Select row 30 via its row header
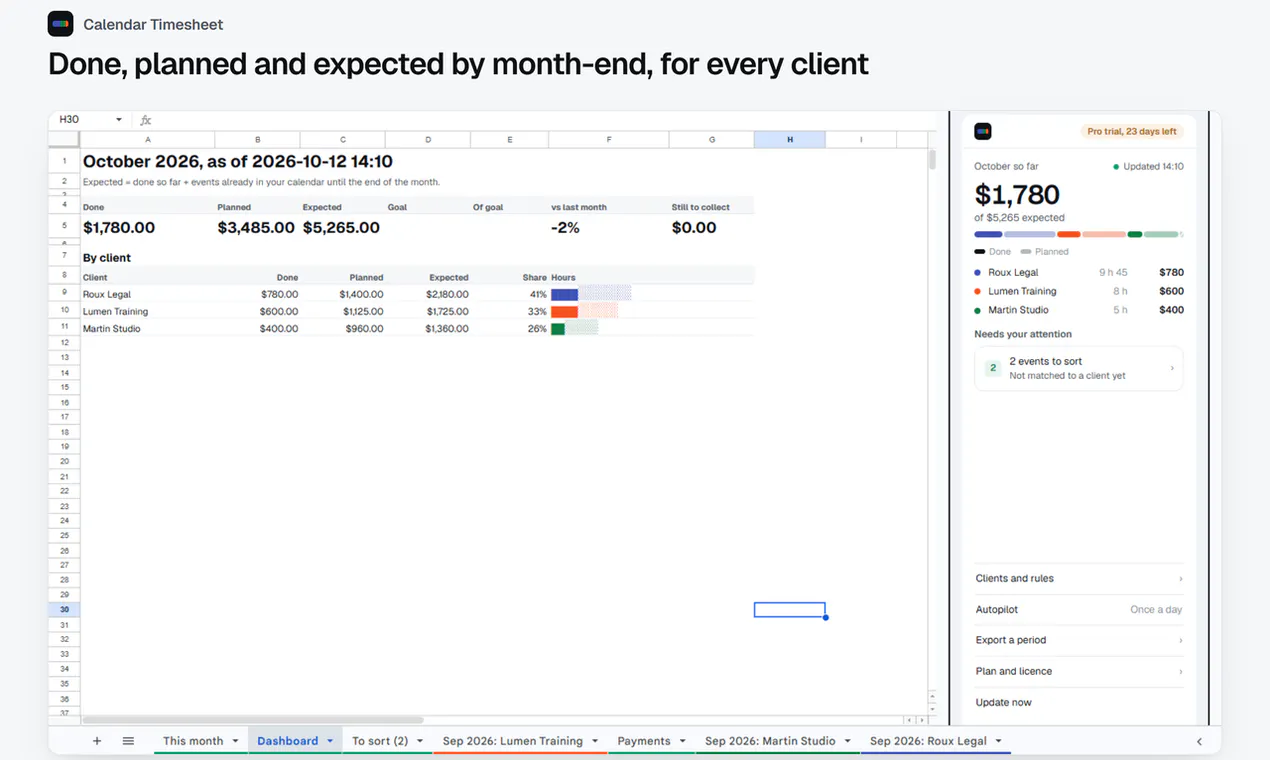1270x760 pixels. (64, 609)
